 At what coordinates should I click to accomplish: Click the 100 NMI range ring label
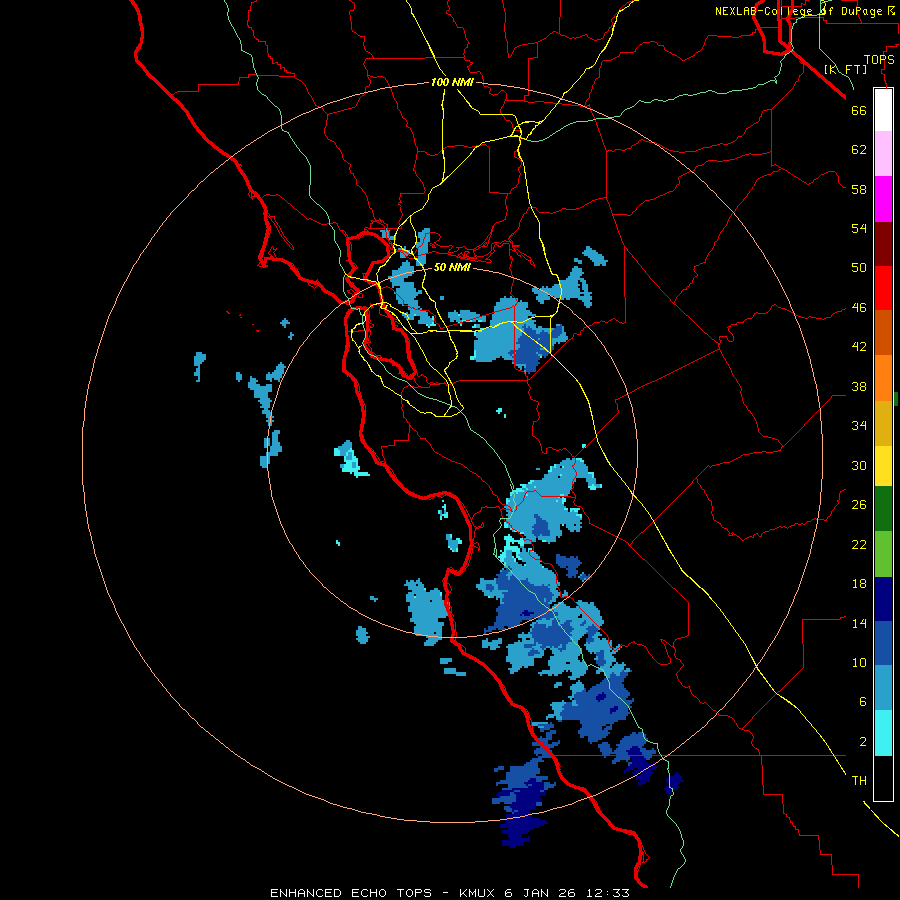tap(452, 83)
